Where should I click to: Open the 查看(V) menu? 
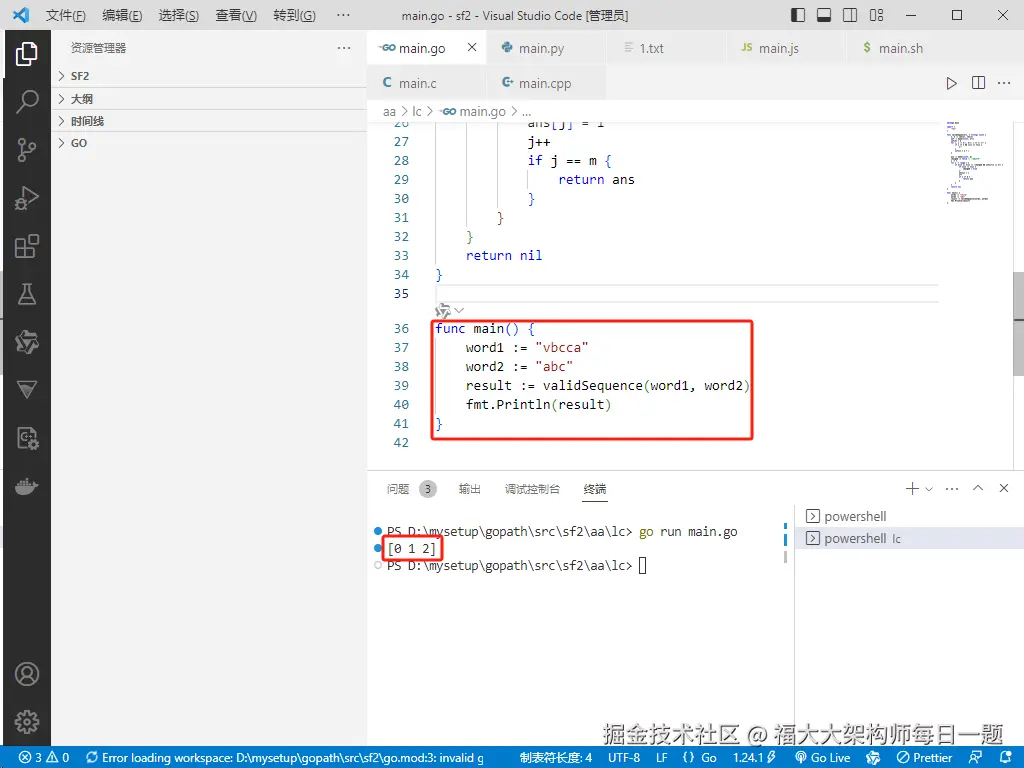(236, 15)
